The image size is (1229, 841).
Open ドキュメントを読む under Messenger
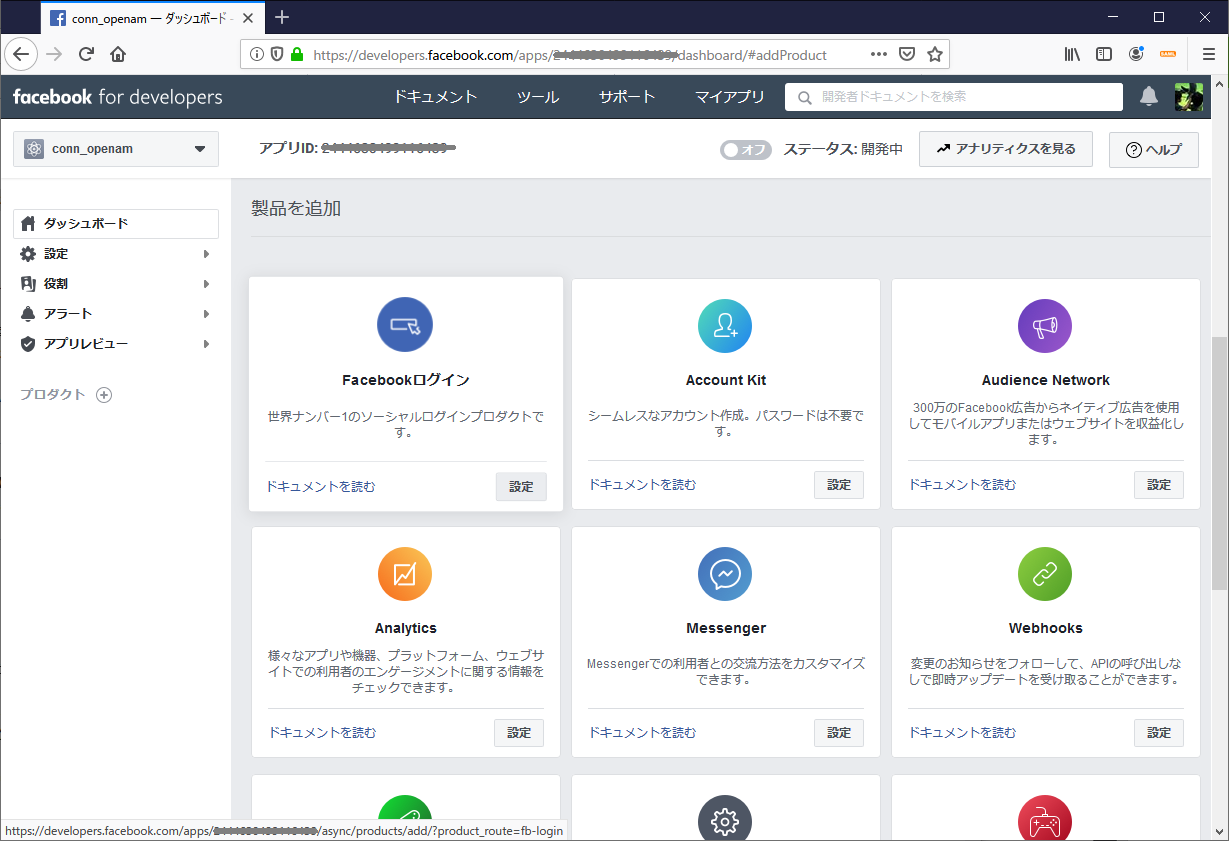pos(641,732)
